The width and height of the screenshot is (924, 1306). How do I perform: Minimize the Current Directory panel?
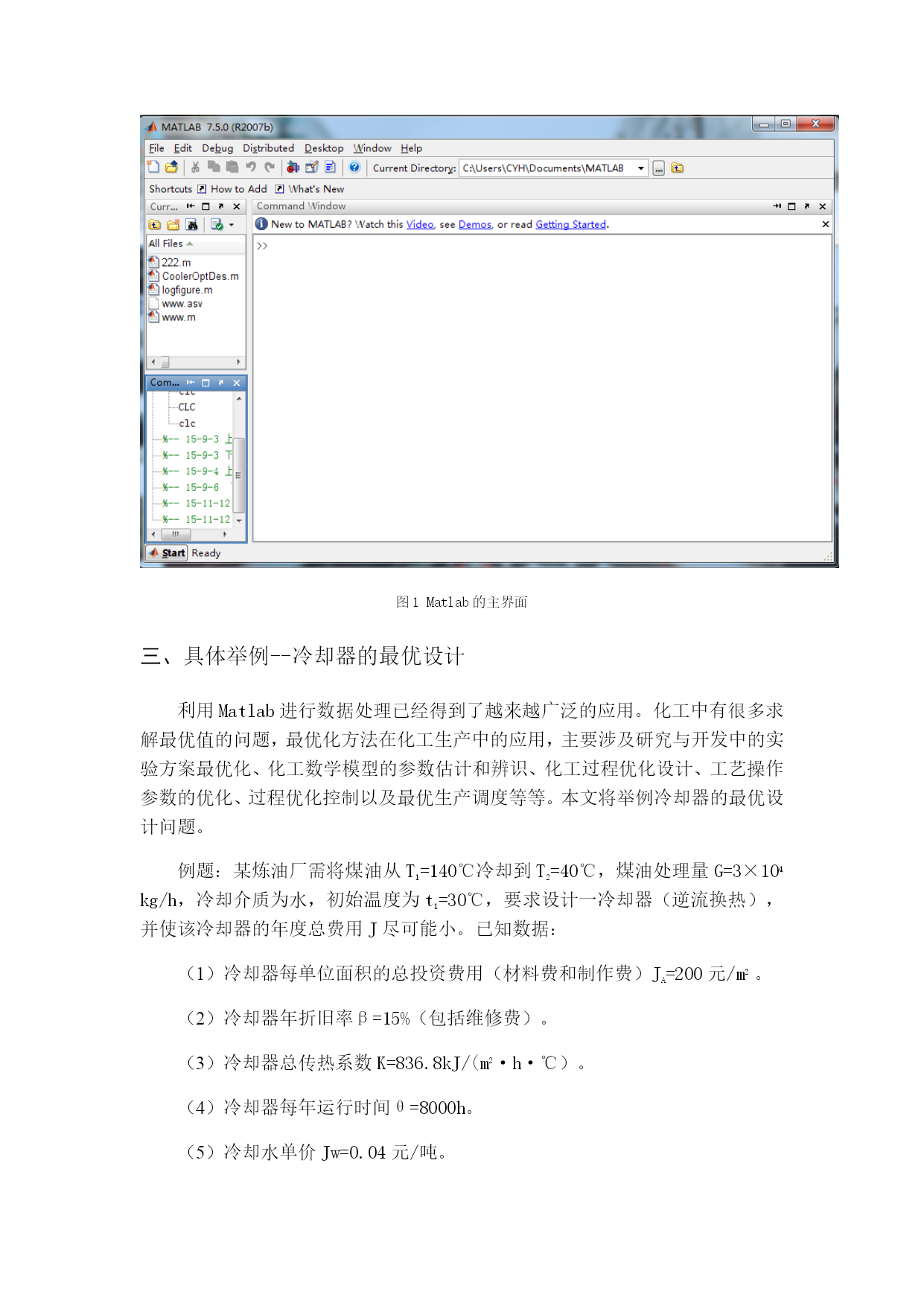(191, 206)
